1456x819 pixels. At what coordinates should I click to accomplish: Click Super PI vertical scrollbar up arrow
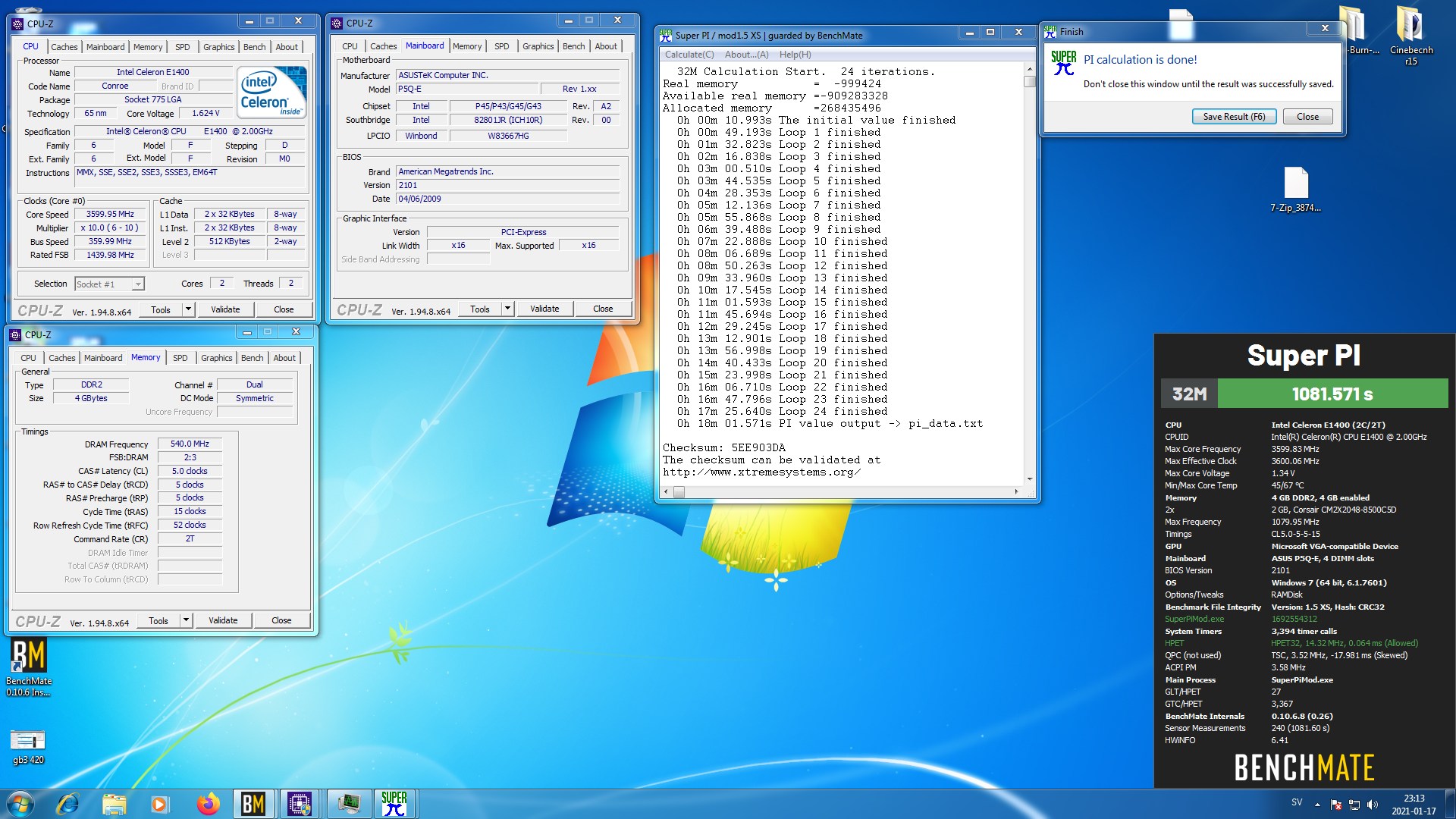point(1029,69)
